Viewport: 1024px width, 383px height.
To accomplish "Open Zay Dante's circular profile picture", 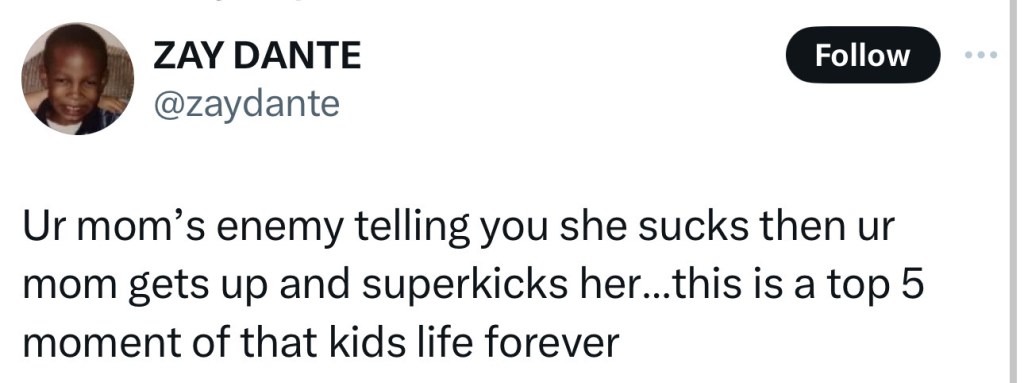I will tap(78, 78).
